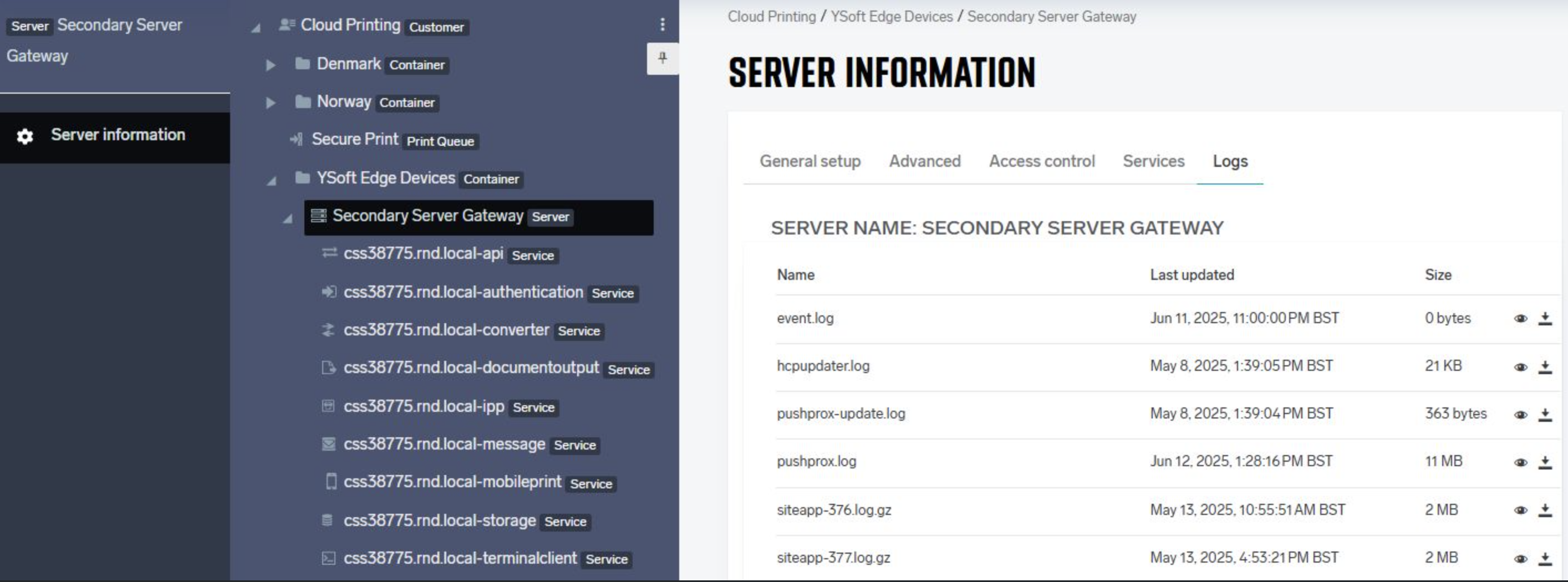The width and height of the screenshot is (1568, 582).
Task: Preview pushprox.log using its eye icon
Action: click(1520, 462)
